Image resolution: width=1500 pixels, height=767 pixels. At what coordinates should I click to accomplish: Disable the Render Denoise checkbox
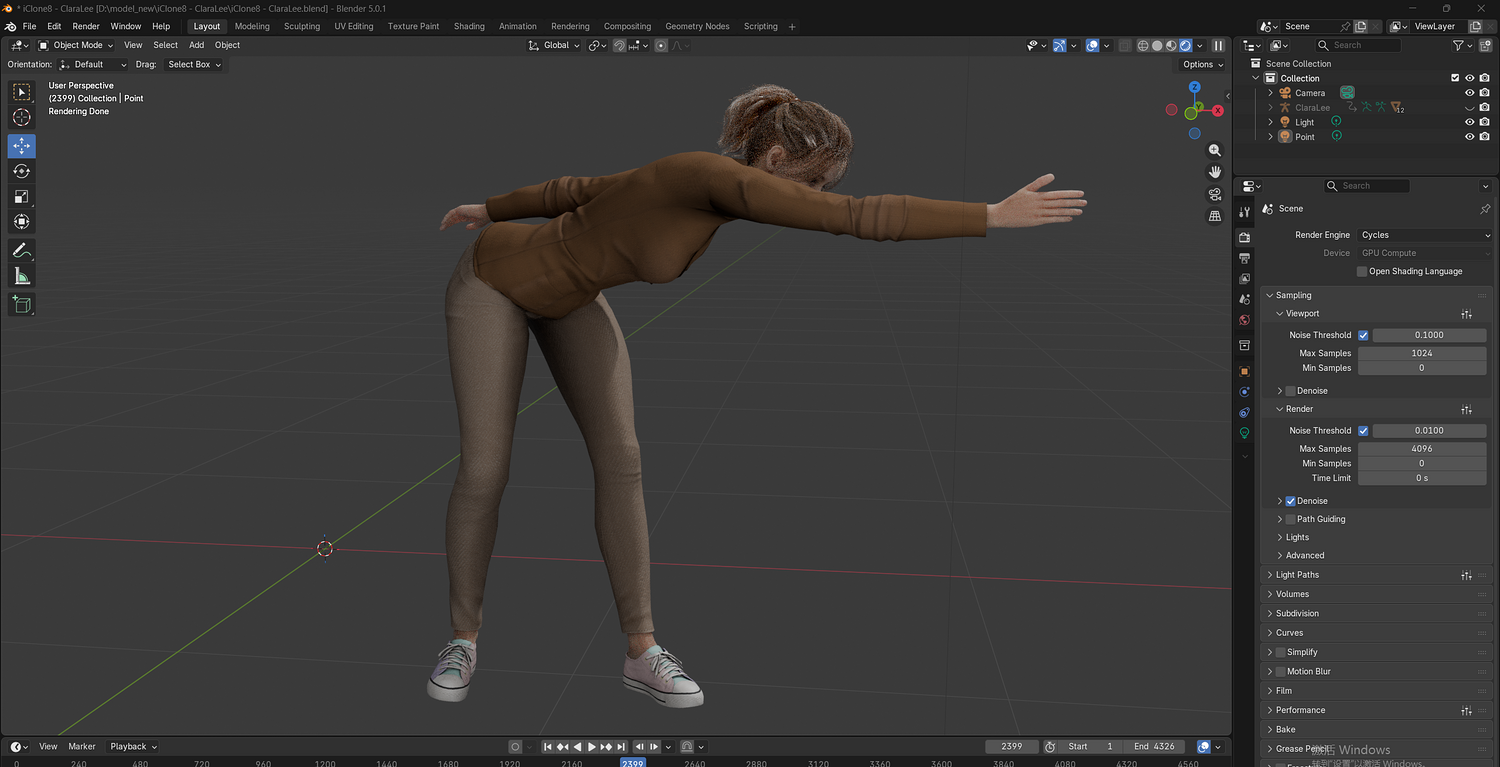coord(1290,501)
